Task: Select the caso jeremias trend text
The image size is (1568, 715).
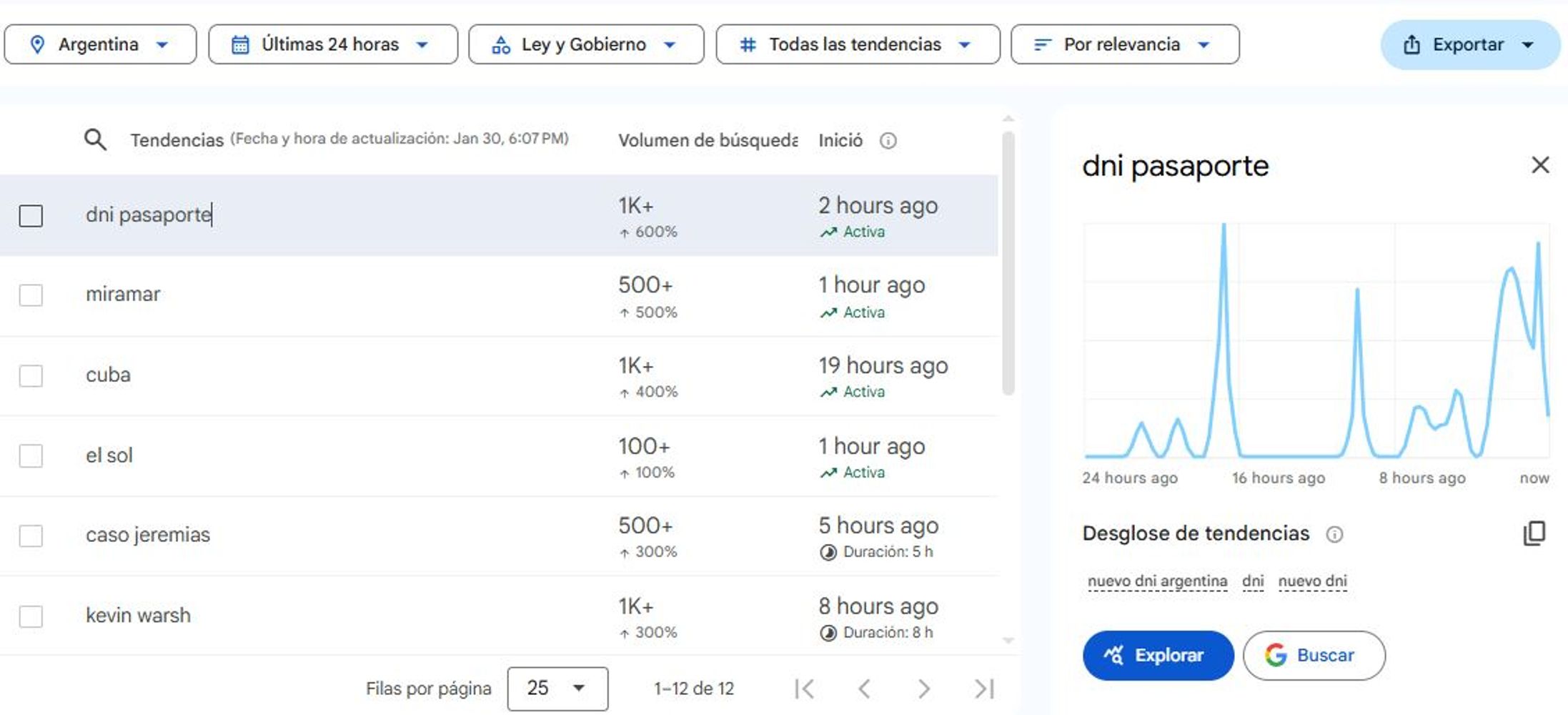Action: tap(148, 535)
